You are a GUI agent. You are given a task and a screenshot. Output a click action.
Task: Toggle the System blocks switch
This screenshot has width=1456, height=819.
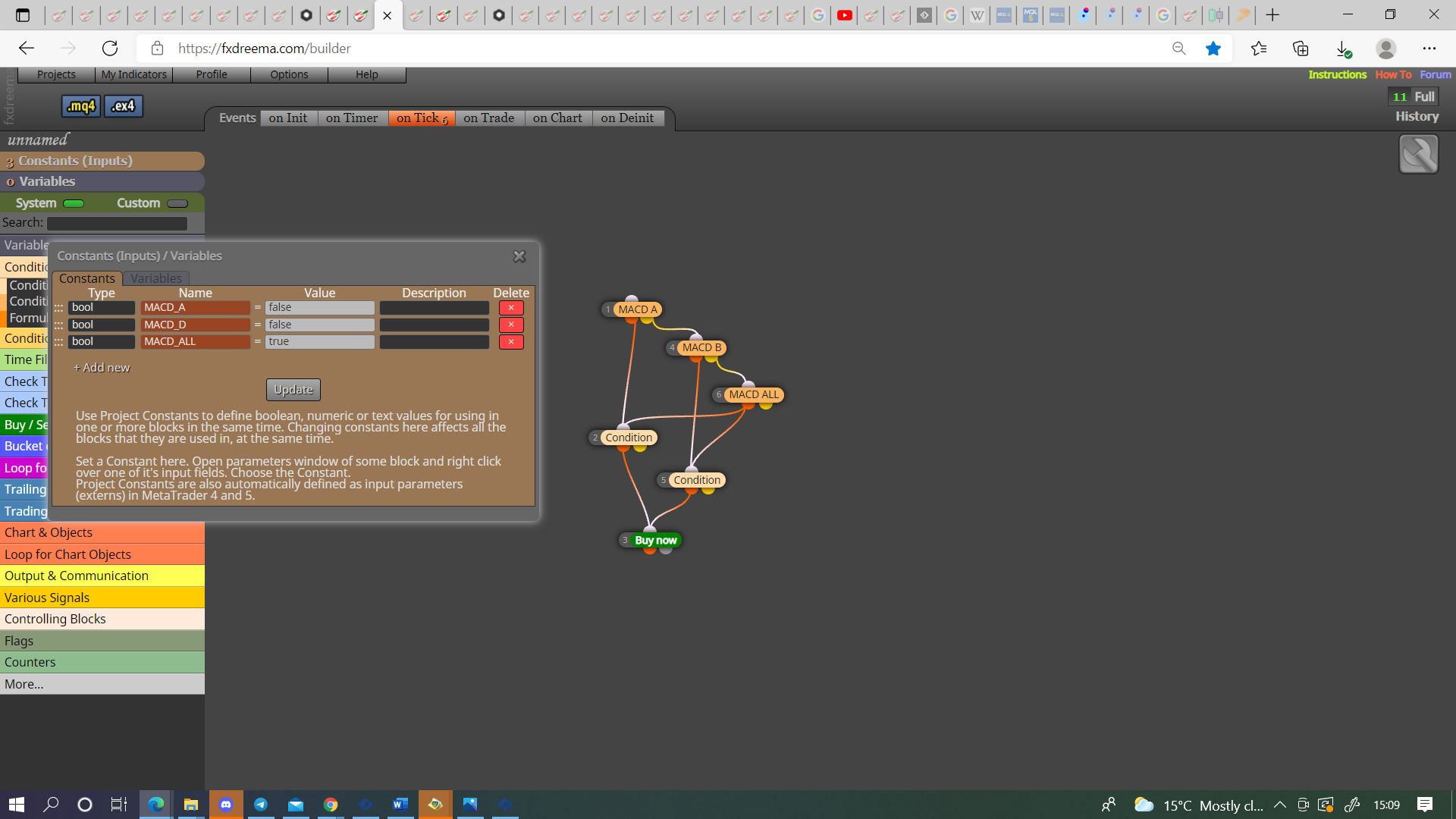74,203
